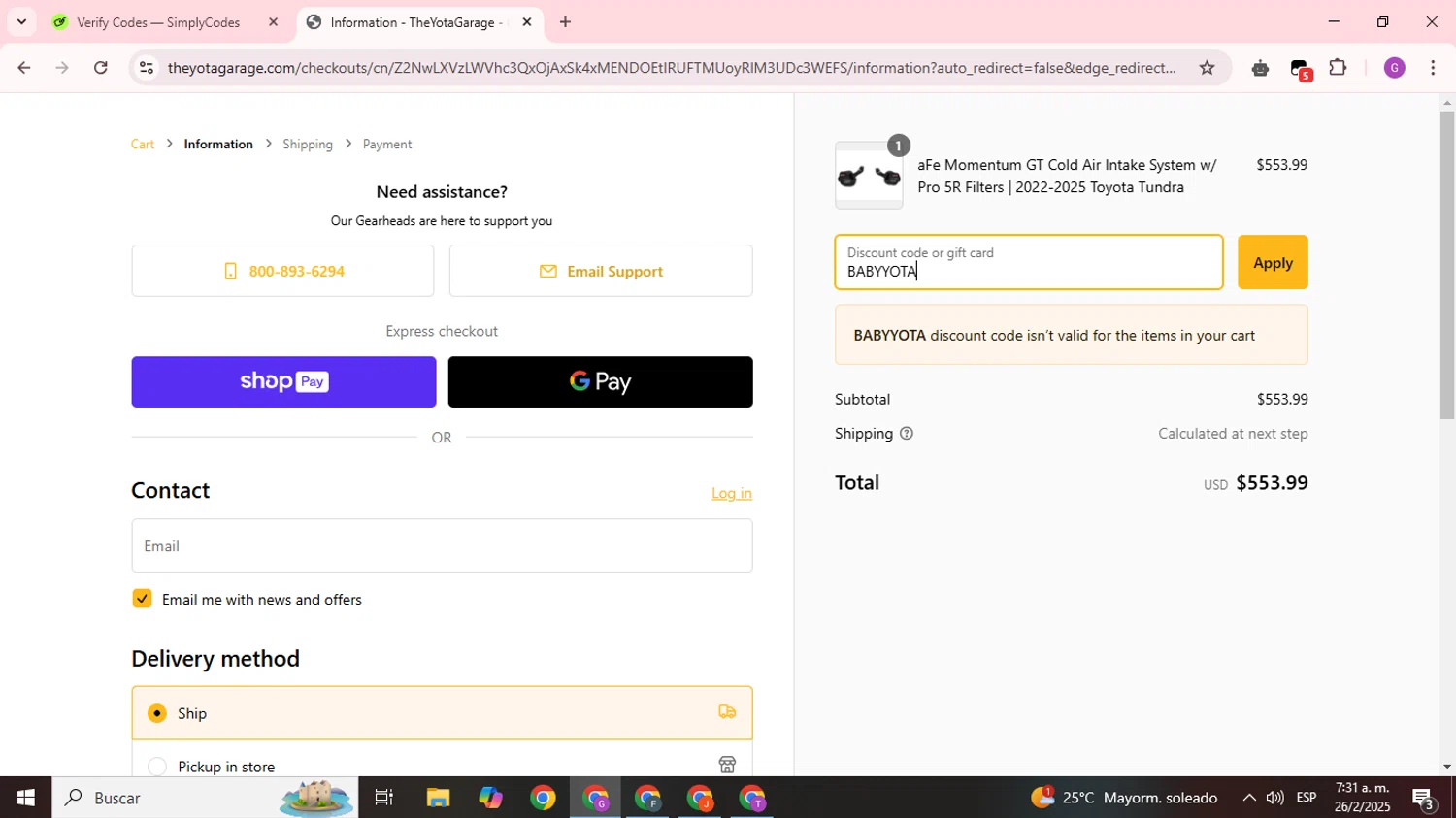This screenshot has height=818, width=1456.
Task: Open File Explorer from the taskbar
Action: click(438, 798)
